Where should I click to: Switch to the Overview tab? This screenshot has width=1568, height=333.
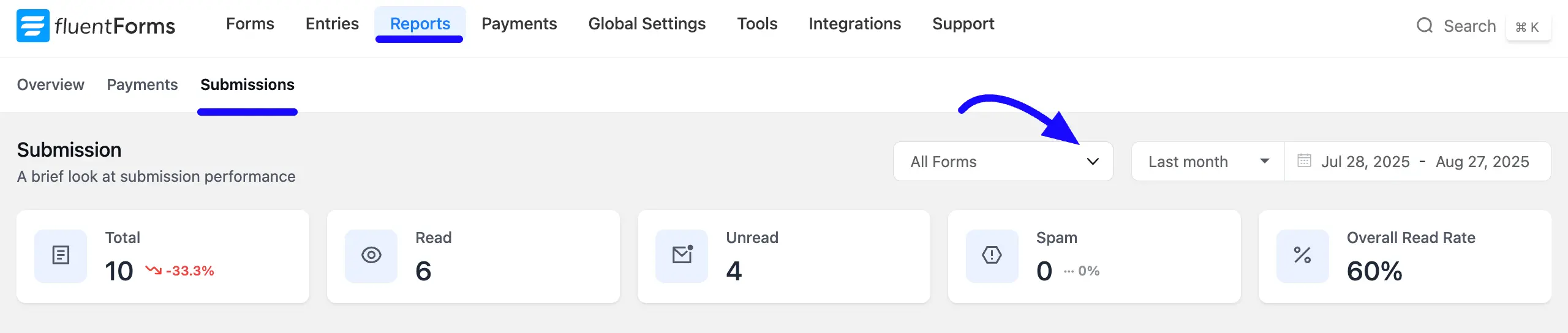51,84
